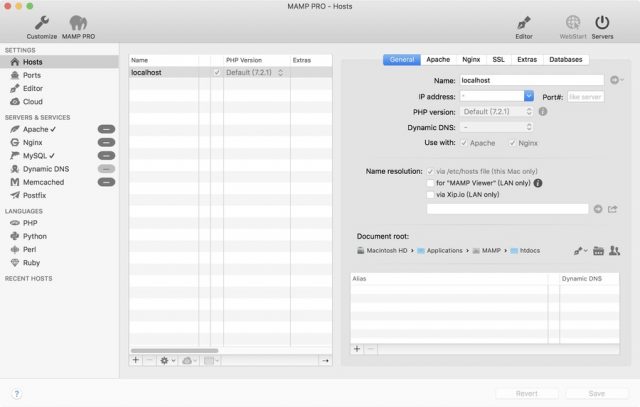The image size is (640, 407).
Task: Remove selected host with minus
Action: 149,360
